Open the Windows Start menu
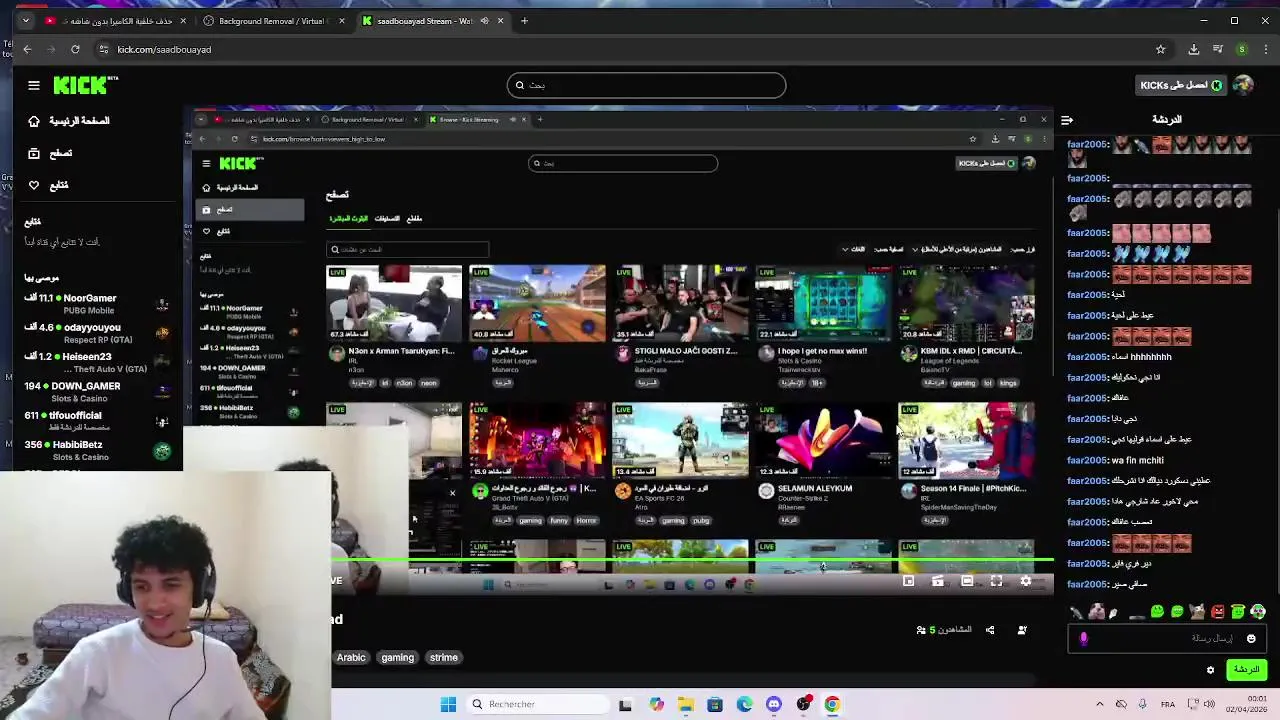Image resolution: width=1280 pixels, height=720 pixels. (x=448, y=705)
